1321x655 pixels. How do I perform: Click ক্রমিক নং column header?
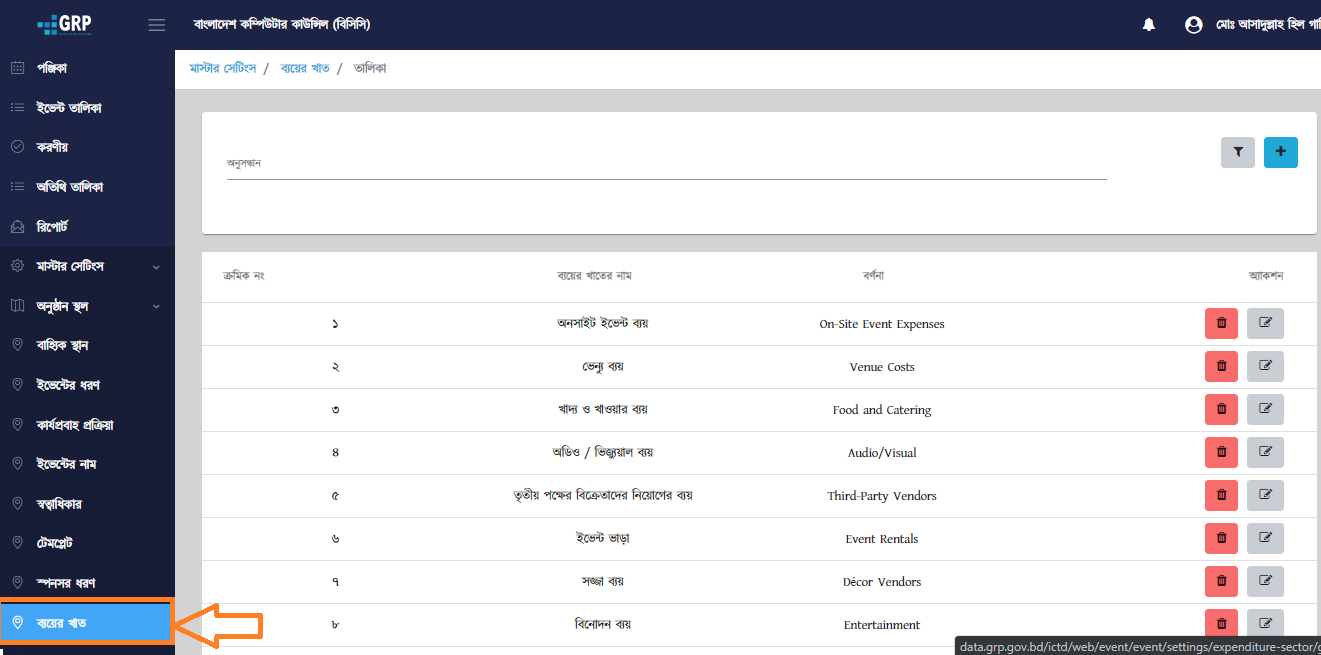tap(244, 275)
